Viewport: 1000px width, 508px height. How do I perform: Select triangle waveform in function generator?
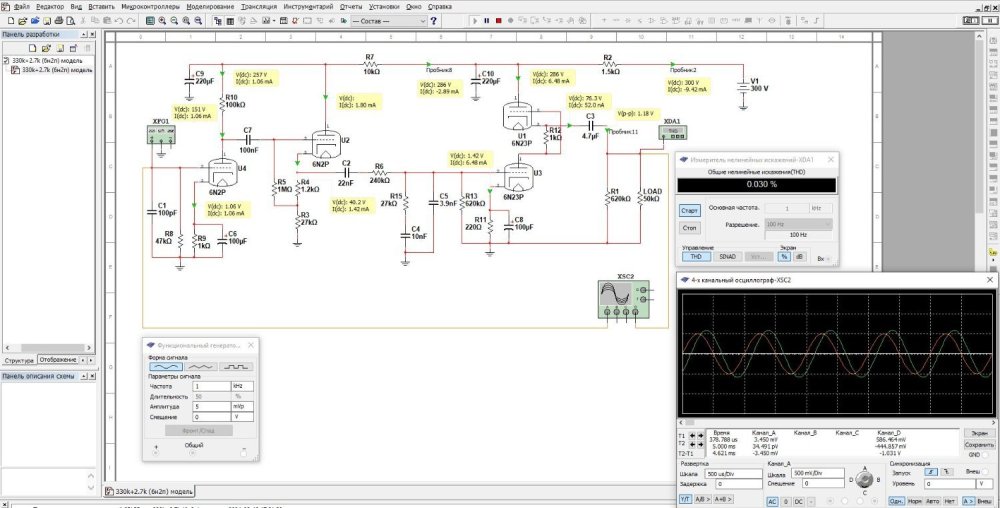pyautogui.click(x=201, y=367)
